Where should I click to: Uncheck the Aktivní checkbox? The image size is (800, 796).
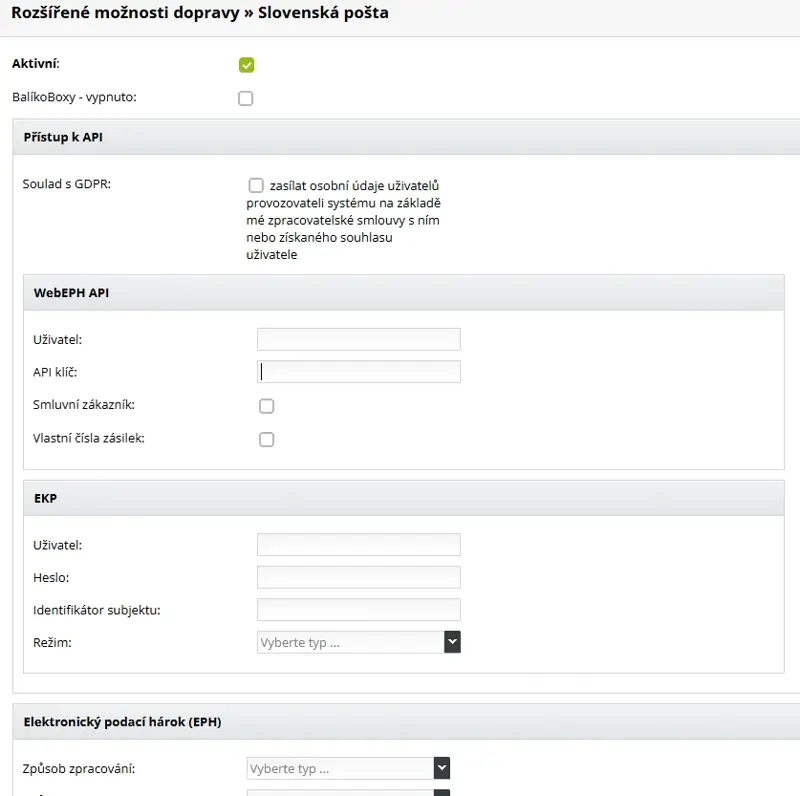click(246, 65)
